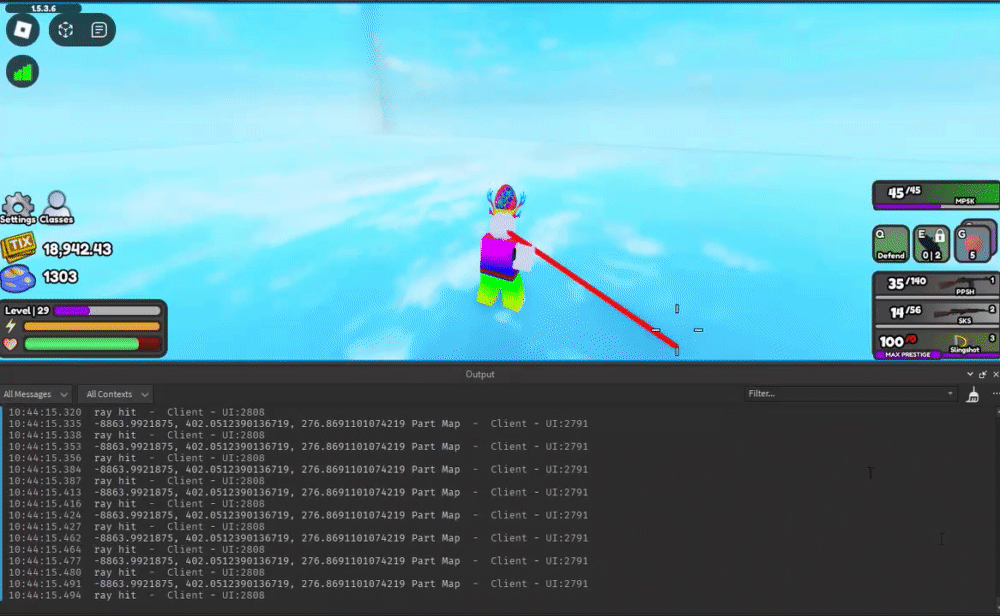Click the version 1.5.3.6 label

click(43, 8)
